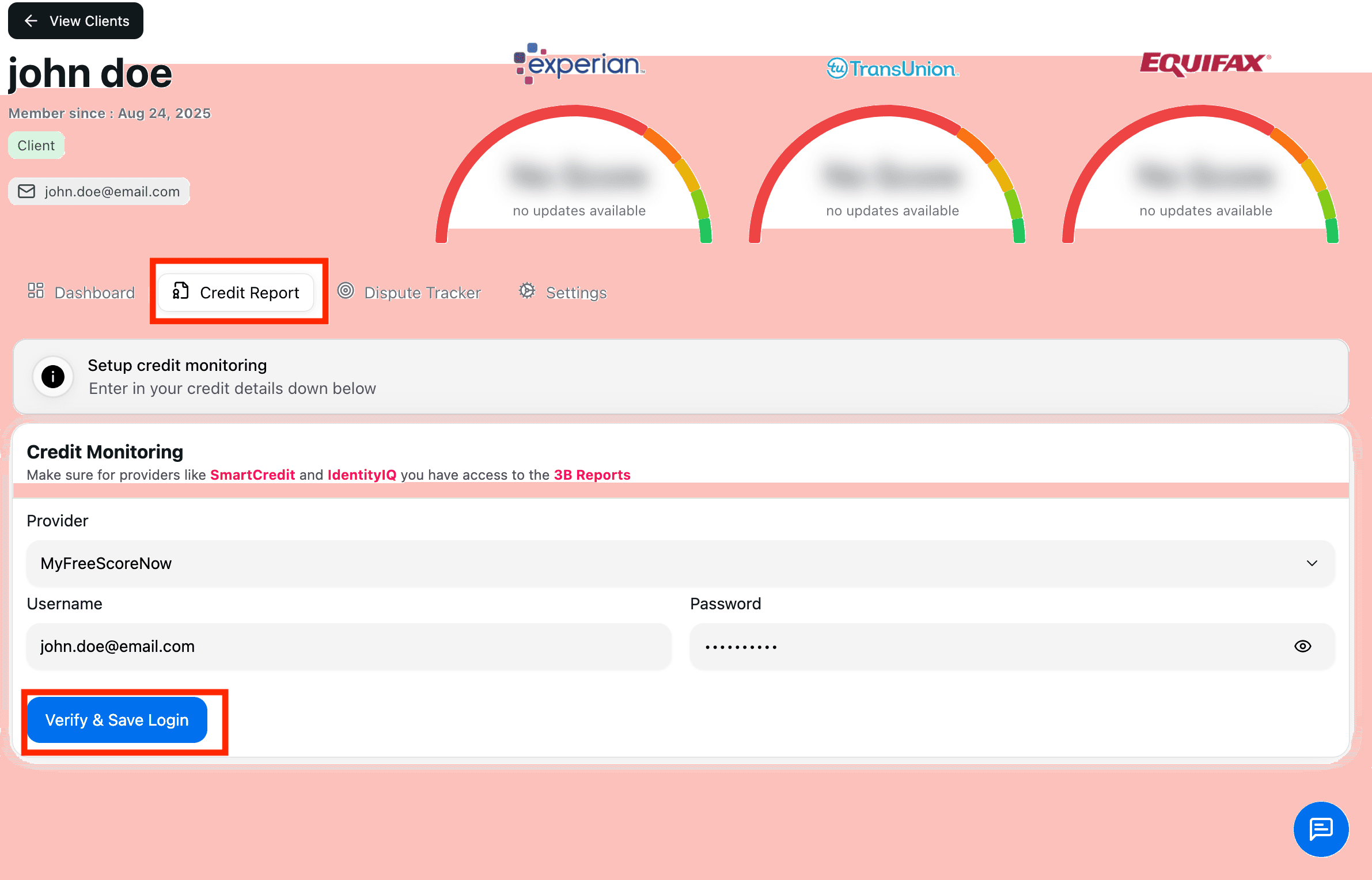
Task: Click the Client badge label
Action: [x=36, y=145]
